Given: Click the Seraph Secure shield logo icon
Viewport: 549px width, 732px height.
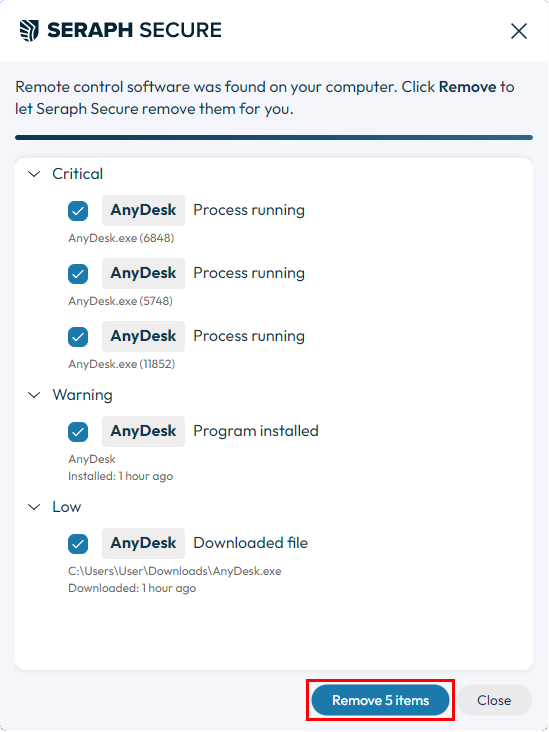Looking at the screenshot, I should 29,31.
